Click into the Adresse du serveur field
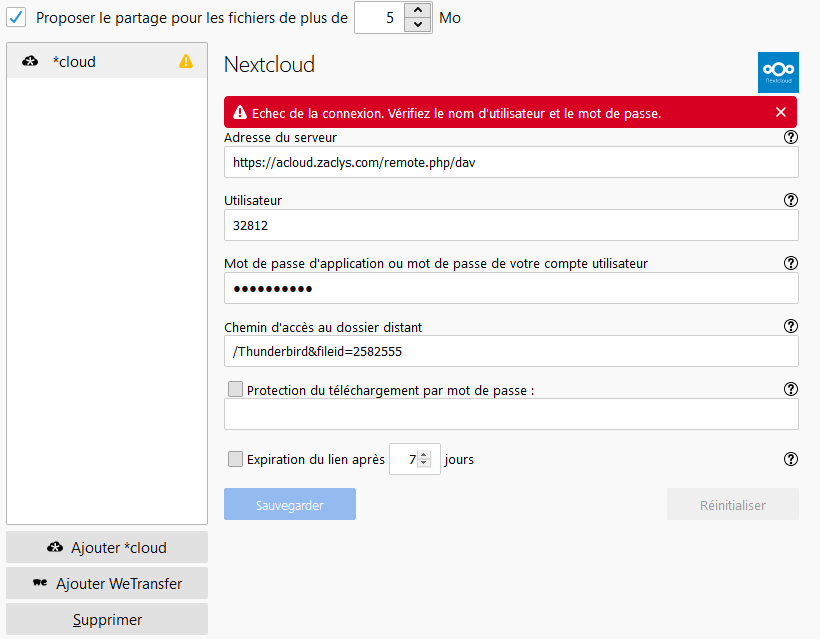 click(x=510, y=162)
